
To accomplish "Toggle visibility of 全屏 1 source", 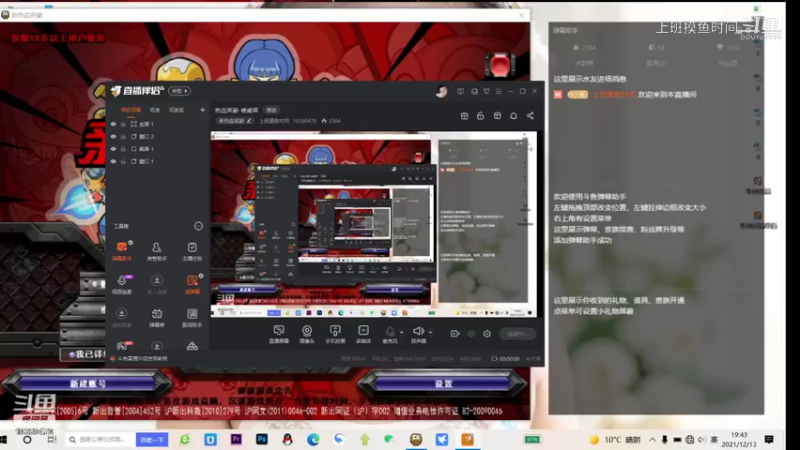I will [x=113, y=124].
